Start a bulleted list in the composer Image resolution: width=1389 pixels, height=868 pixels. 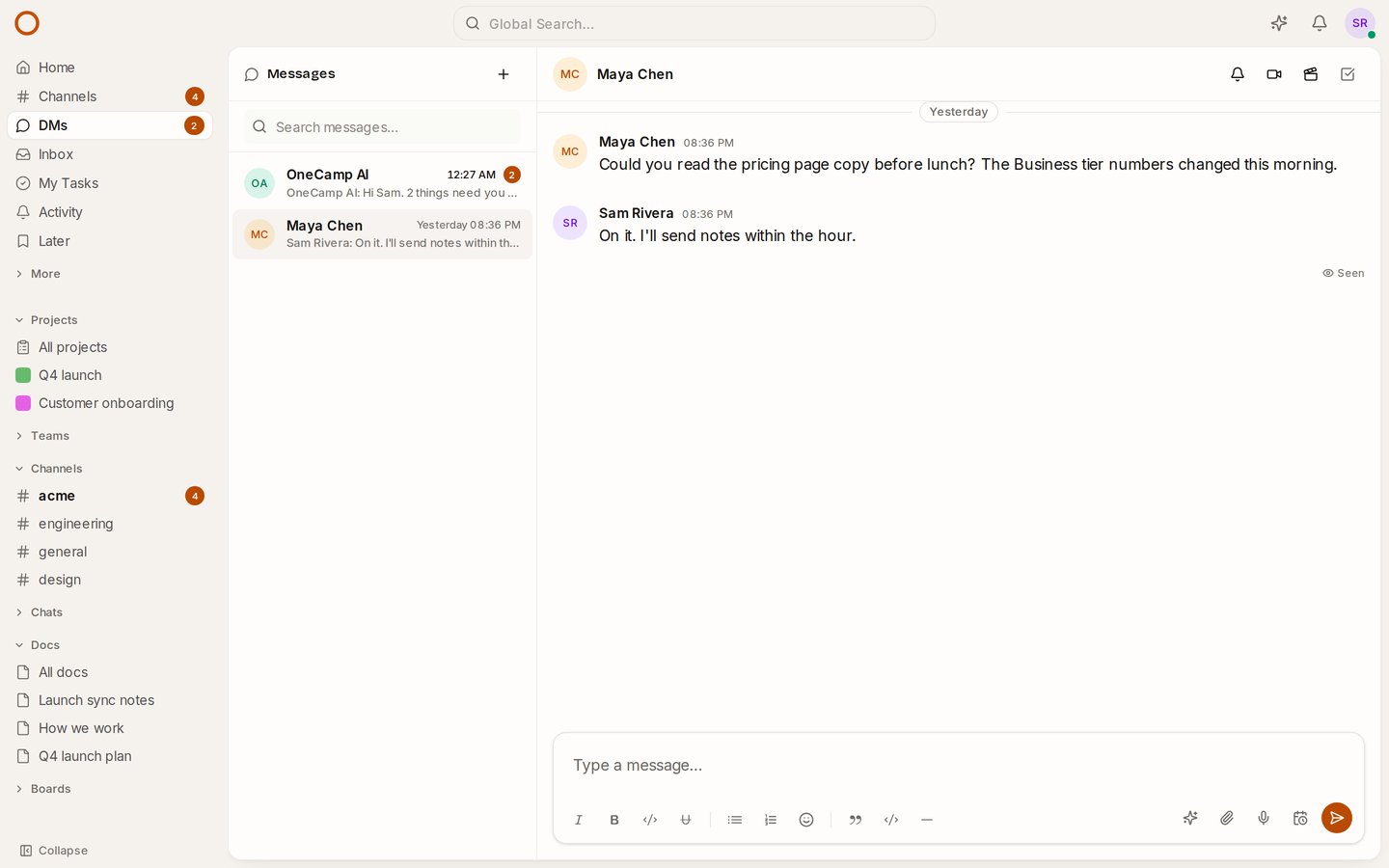tap(735, 820)
